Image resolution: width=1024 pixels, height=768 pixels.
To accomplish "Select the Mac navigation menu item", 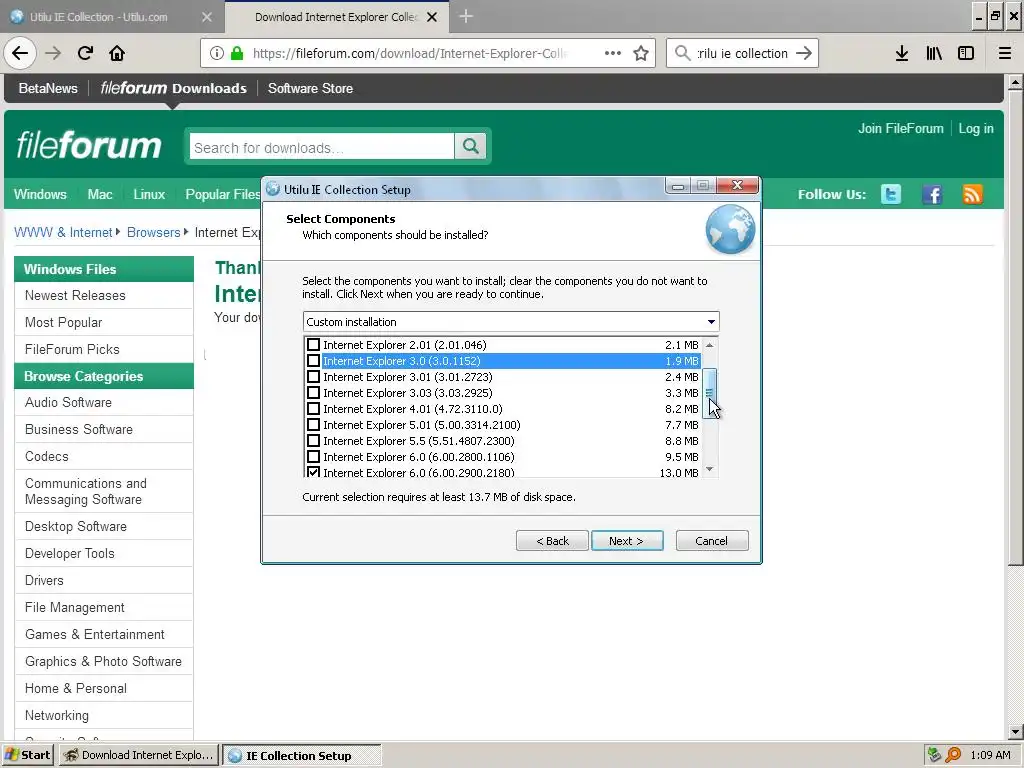I will coord(100,194).
